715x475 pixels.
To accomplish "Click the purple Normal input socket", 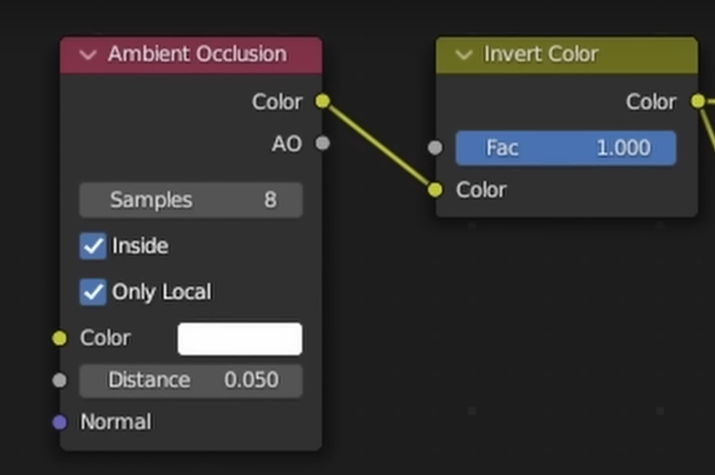I will click(x=60, y=422).
